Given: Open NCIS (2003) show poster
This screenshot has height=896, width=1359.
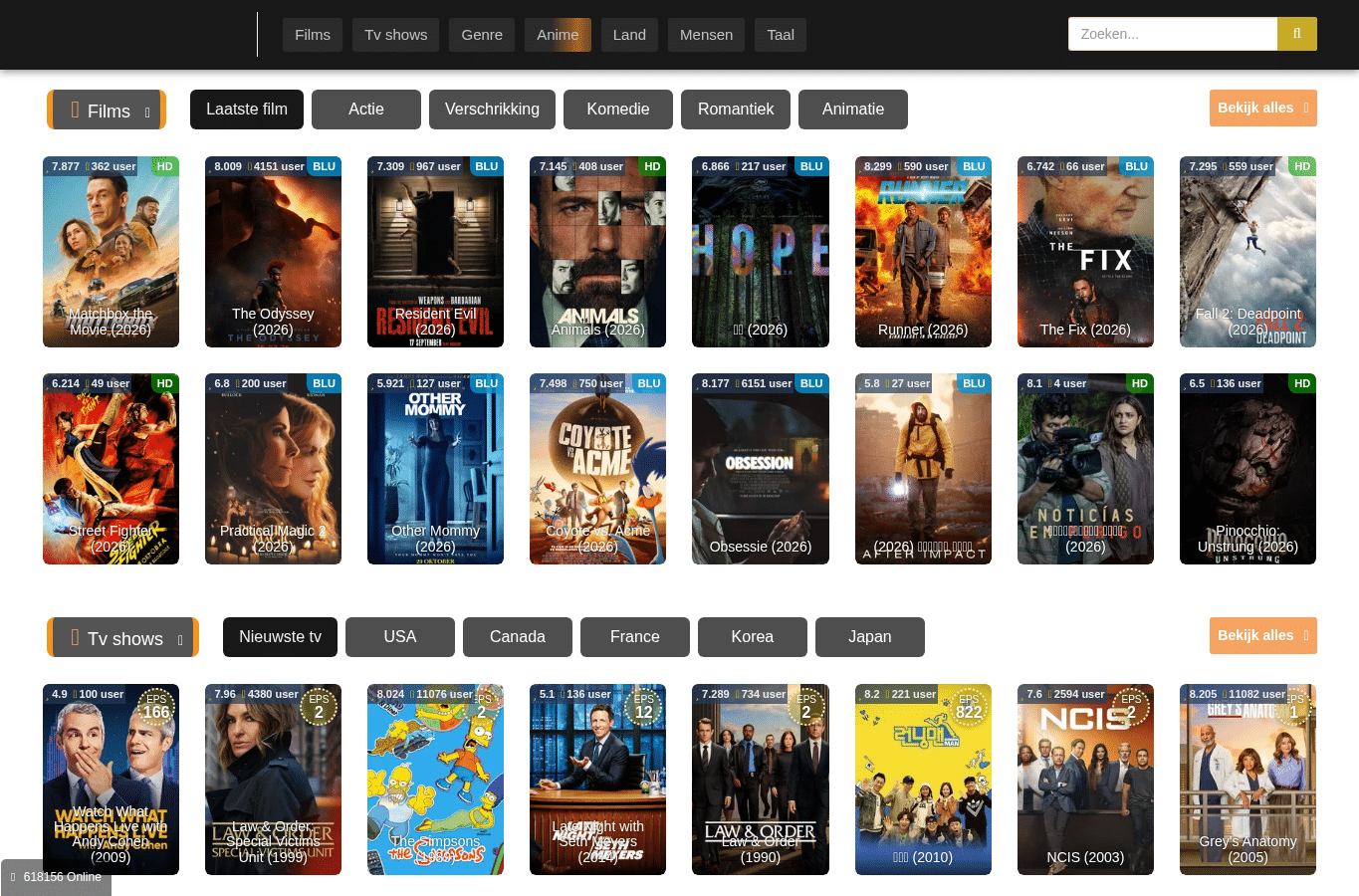Looking at the screenshot, I should (1085, 780).
